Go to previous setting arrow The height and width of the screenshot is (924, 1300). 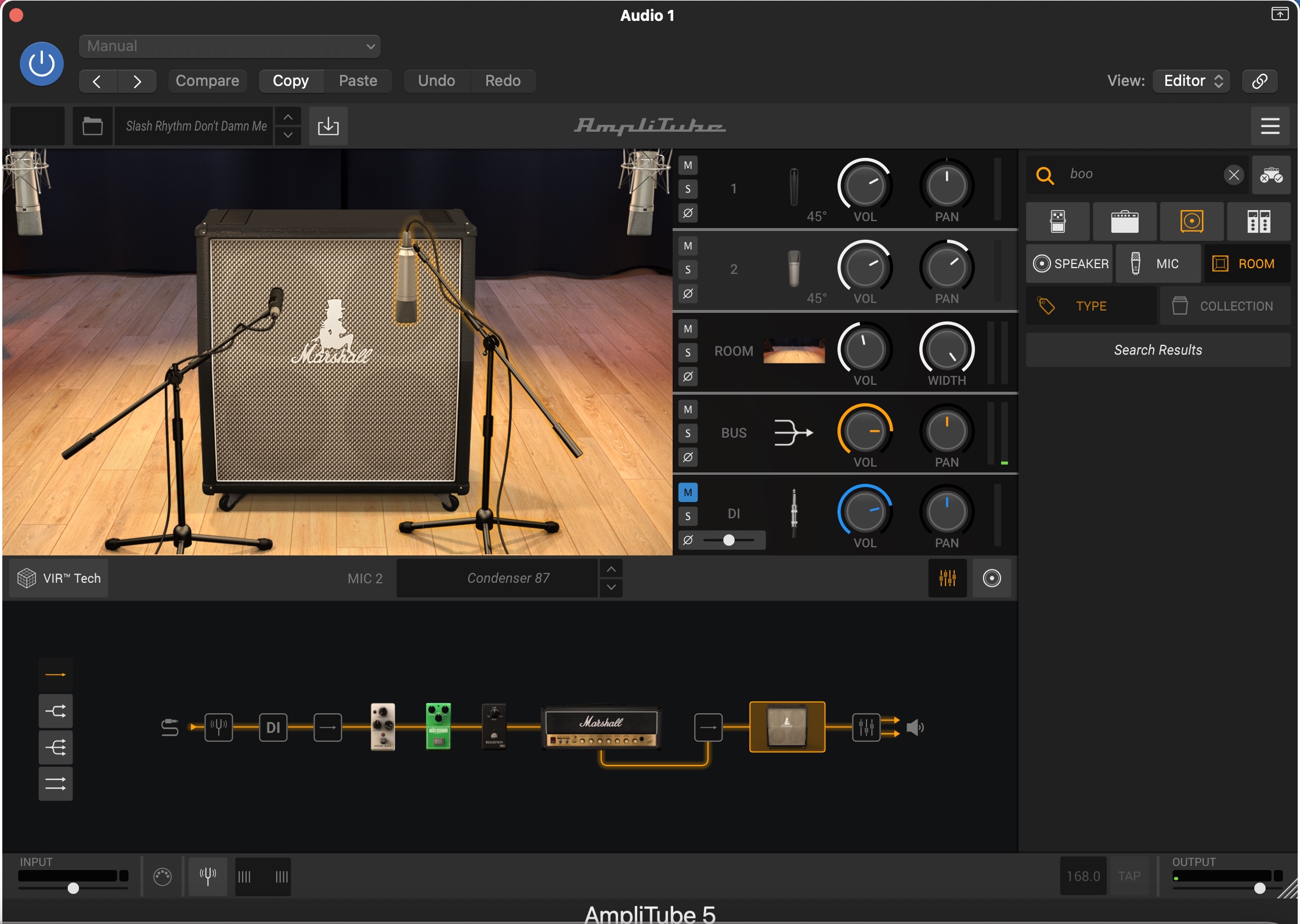tap(98, 81)
